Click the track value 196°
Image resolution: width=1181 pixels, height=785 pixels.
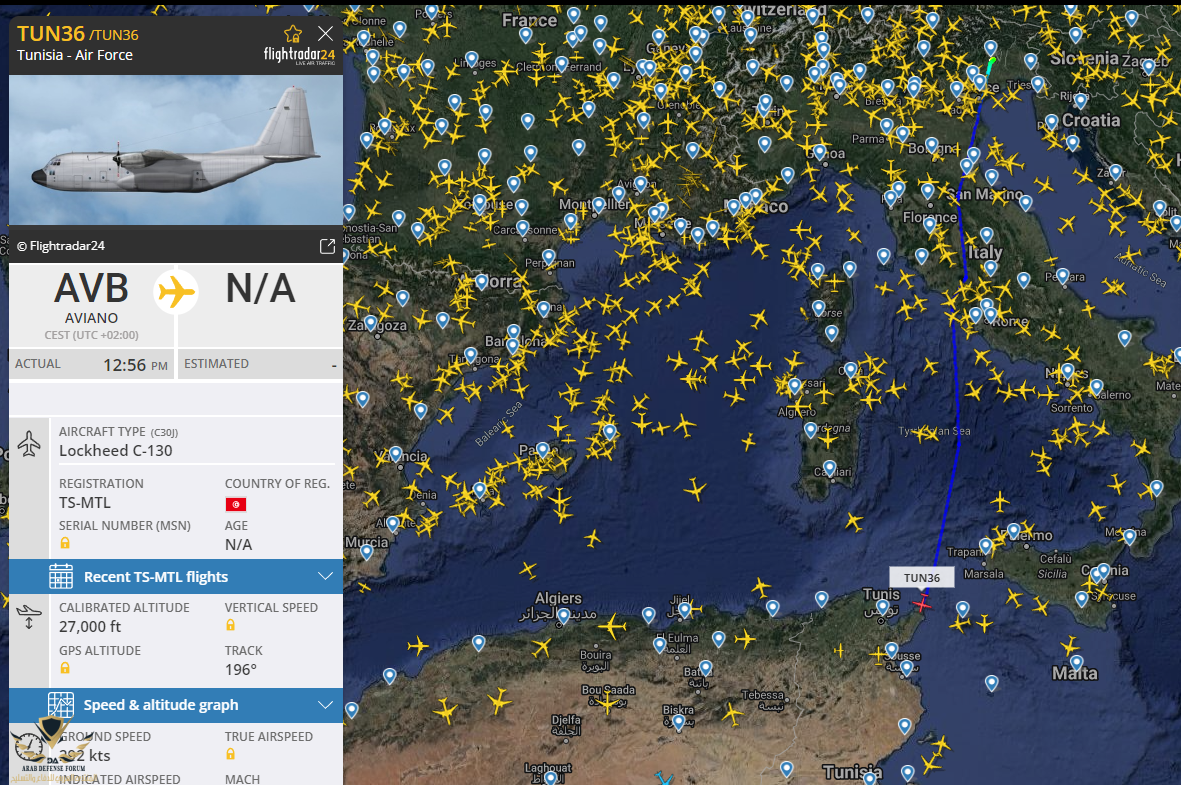coord(241,670)
